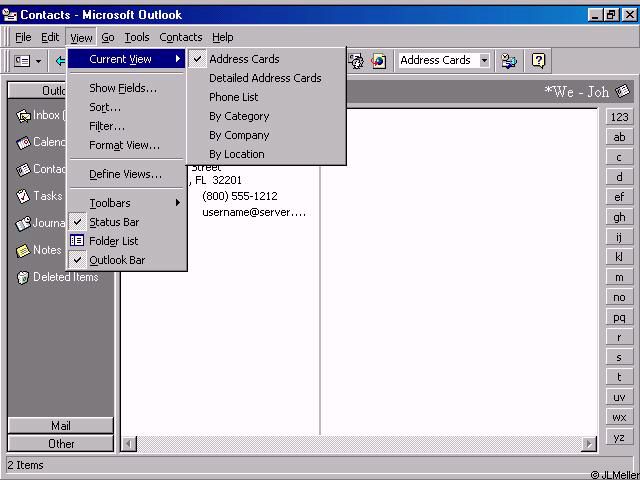The image size is (640, 480).
Task: Open the Contacts menu
Action: 180,37
